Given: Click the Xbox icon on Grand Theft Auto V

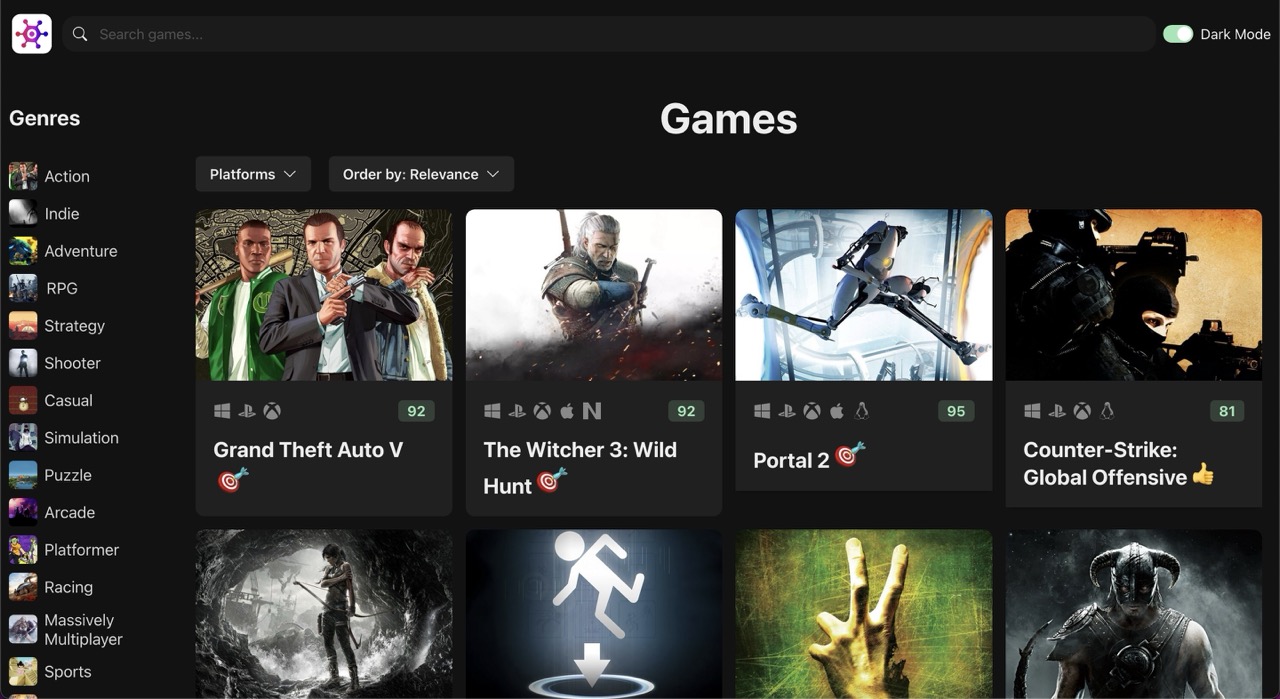Looking at the screenshot, I should [272, 411].
